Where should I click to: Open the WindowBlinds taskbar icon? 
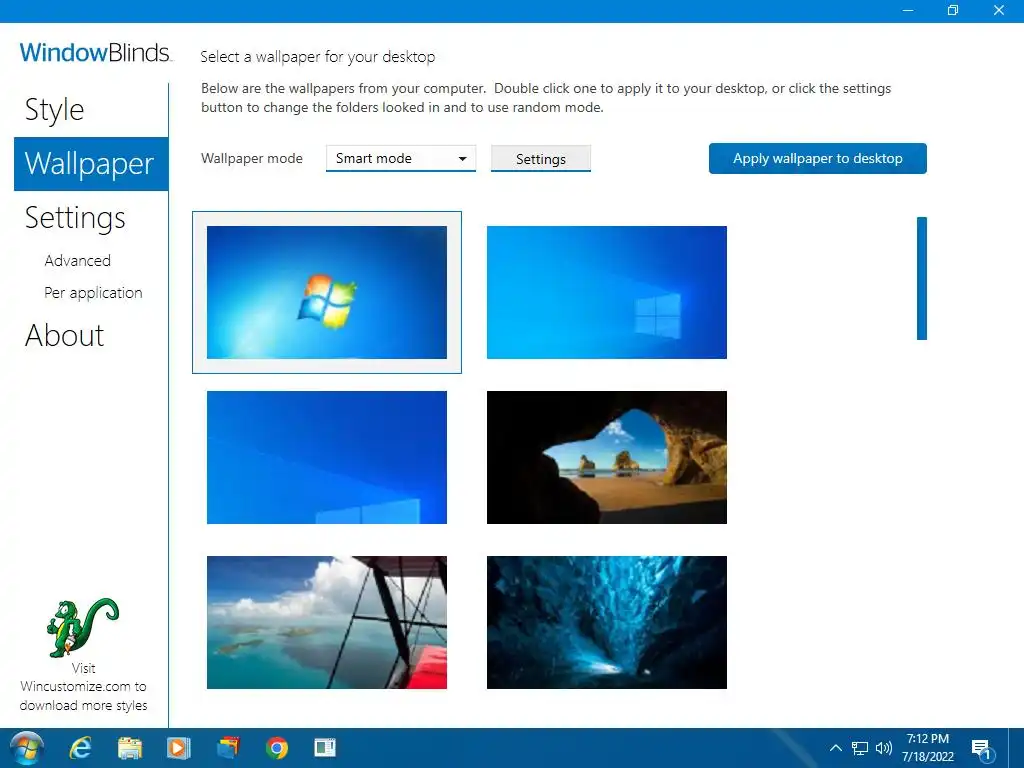tap(325, 748)
